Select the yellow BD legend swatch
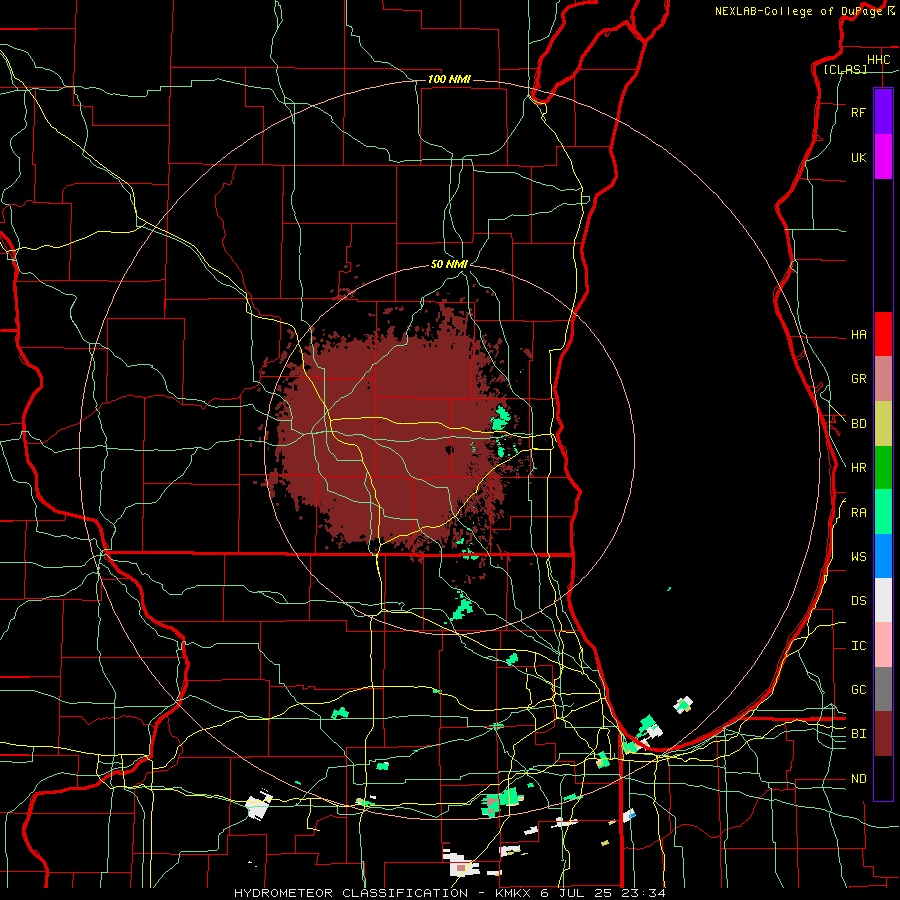This screenshot has height=900, width=900. 883,423
